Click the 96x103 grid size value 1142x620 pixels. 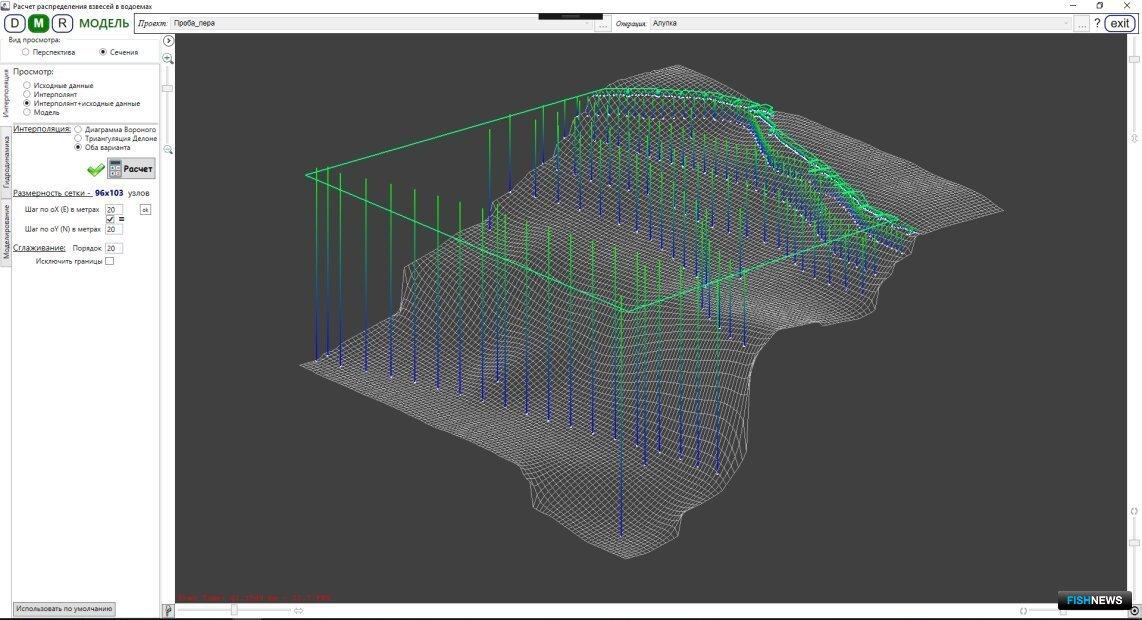click(x=109, y=193)
